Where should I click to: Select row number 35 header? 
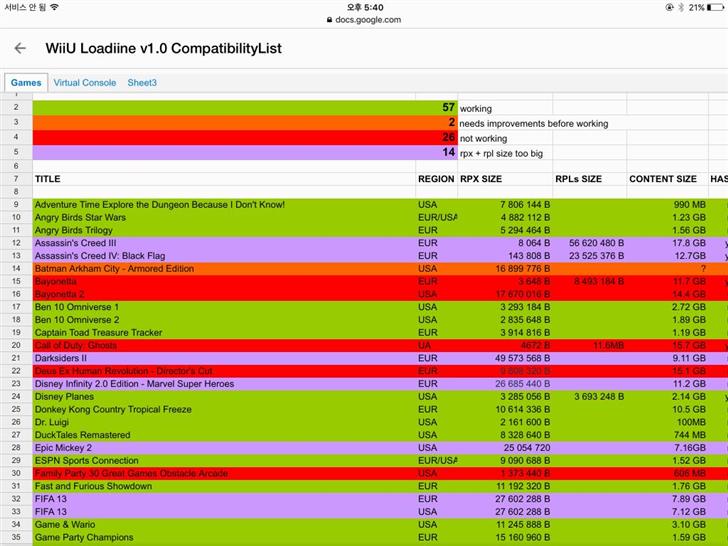click(16, 537)
